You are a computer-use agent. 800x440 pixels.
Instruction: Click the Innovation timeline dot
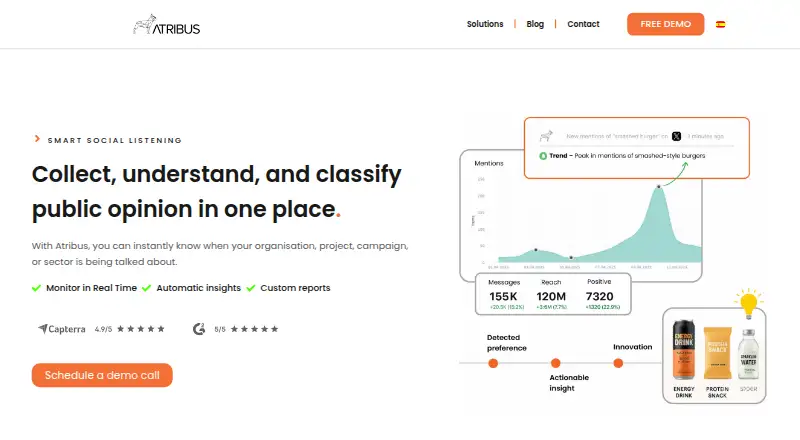point(618,363)
